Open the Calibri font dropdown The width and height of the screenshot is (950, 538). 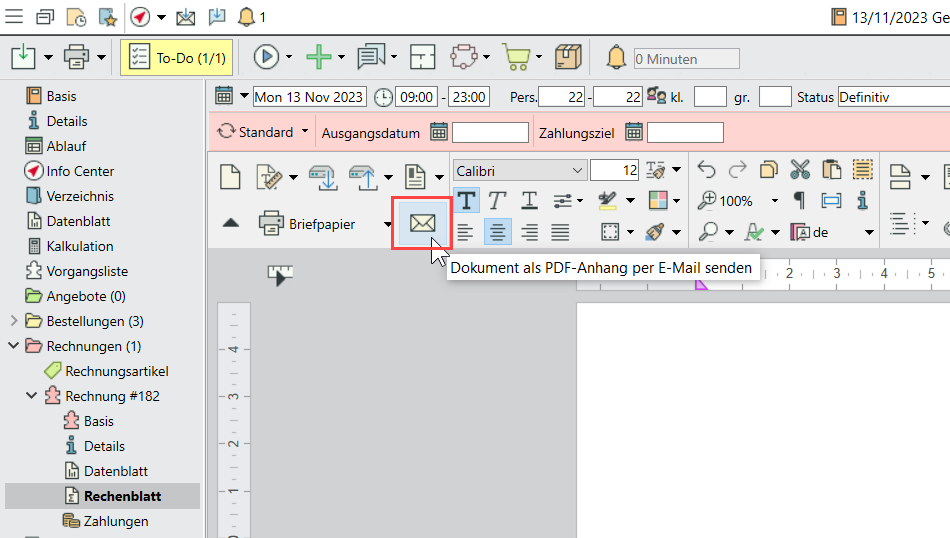[x=519, y=171]
